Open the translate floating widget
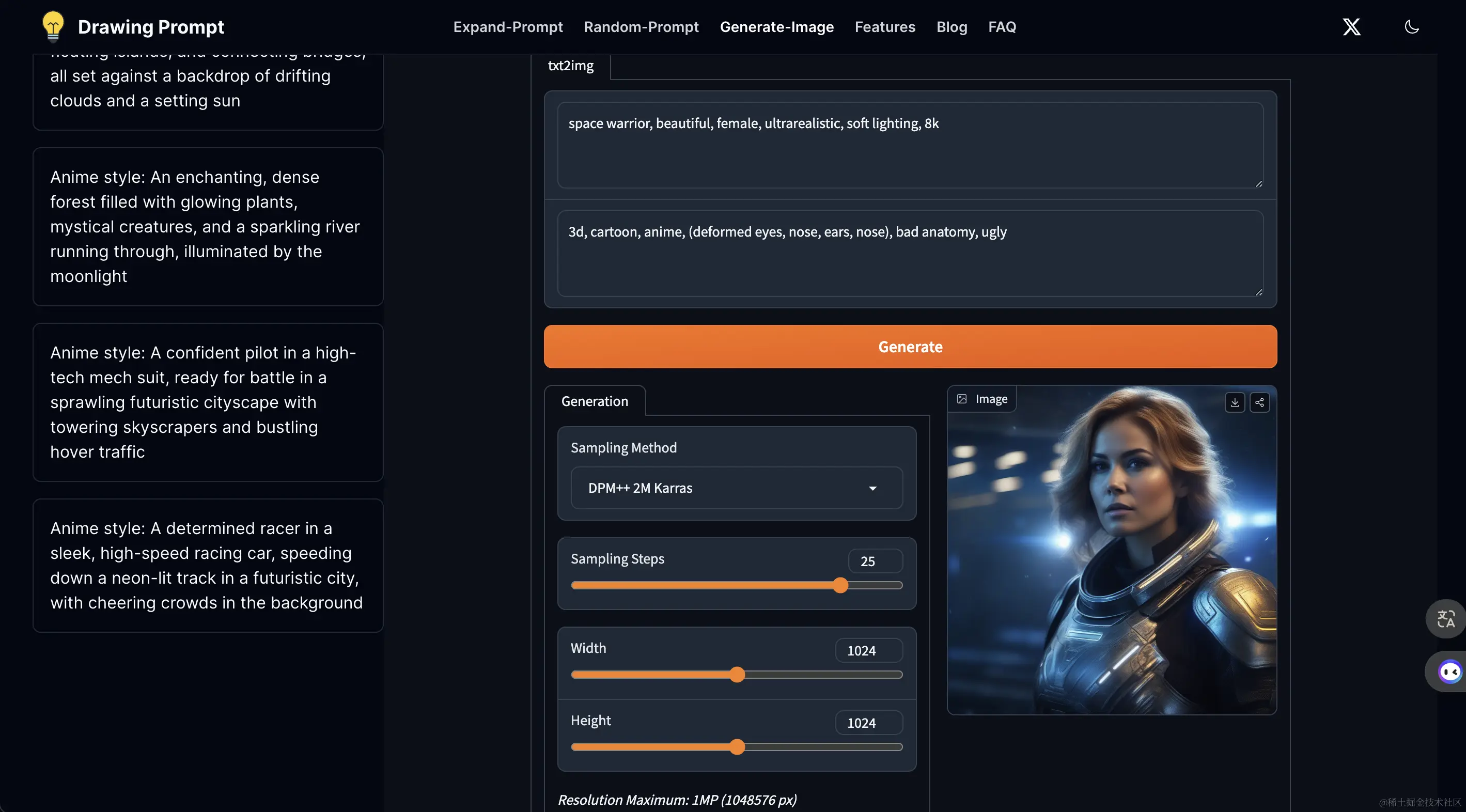This screenshot has height=812, width=1466. tap(1445, 618)
